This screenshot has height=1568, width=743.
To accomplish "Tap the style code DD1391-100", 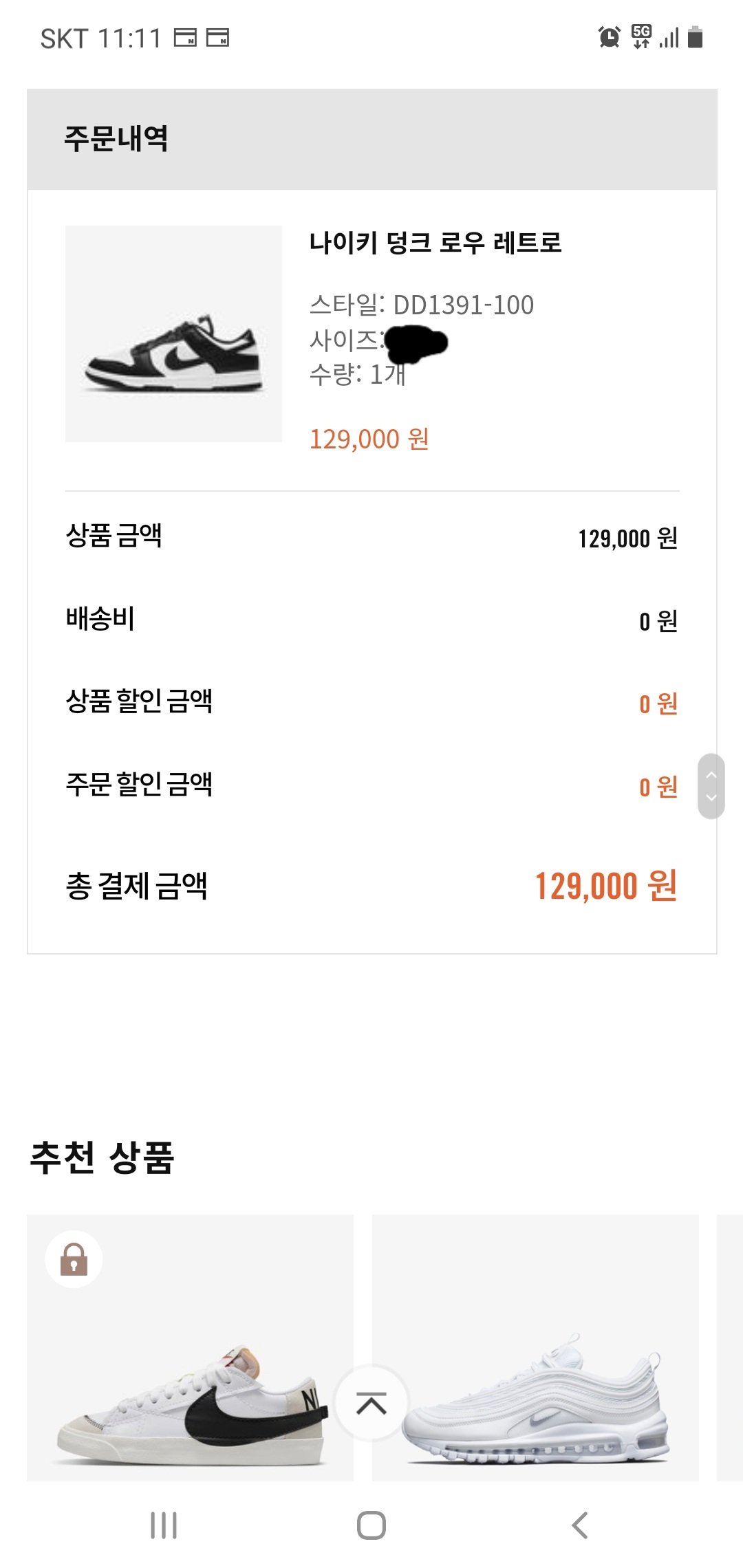I will 463,305.
